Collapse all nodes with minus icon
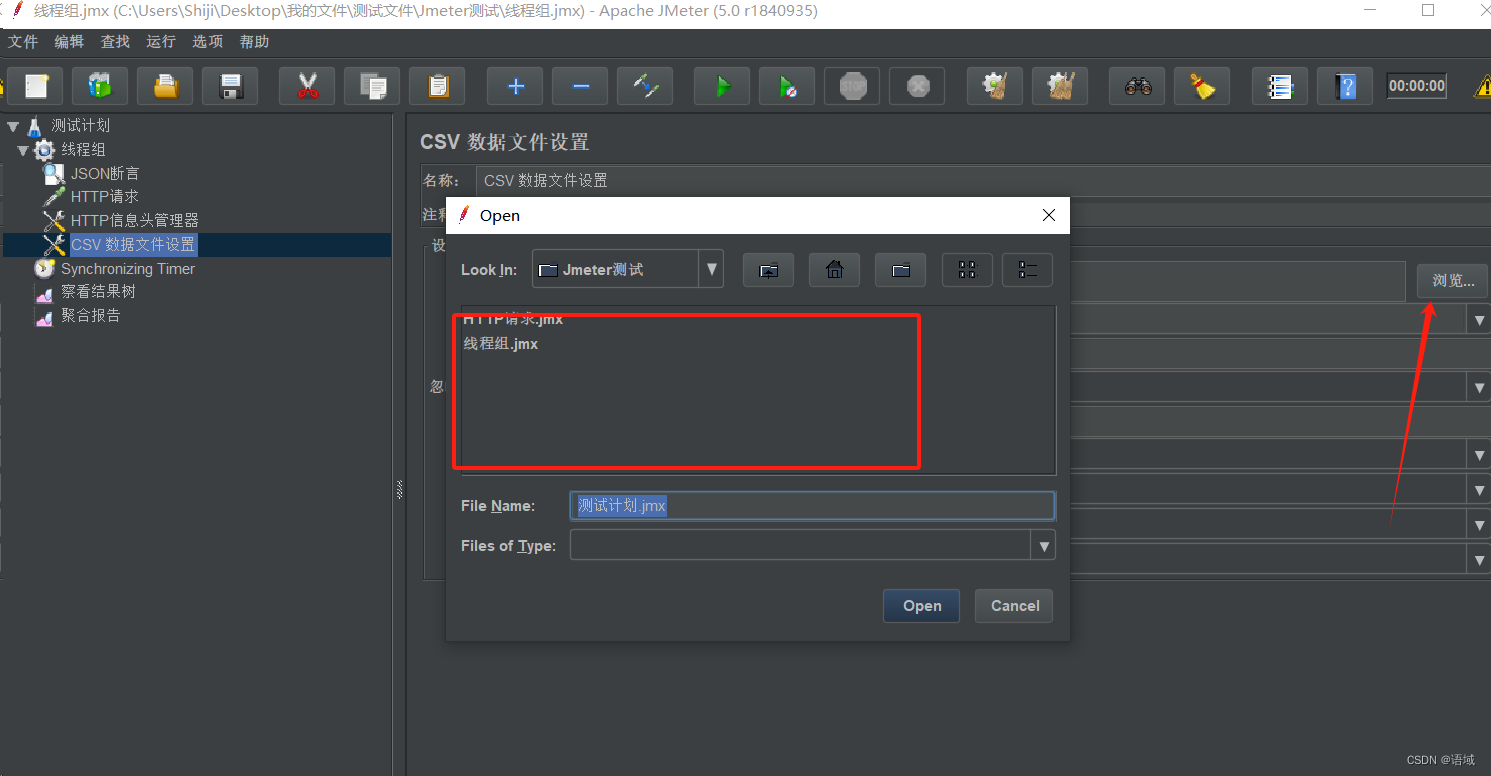This screenshot has width=1491, height=776. tap(580, 86)
